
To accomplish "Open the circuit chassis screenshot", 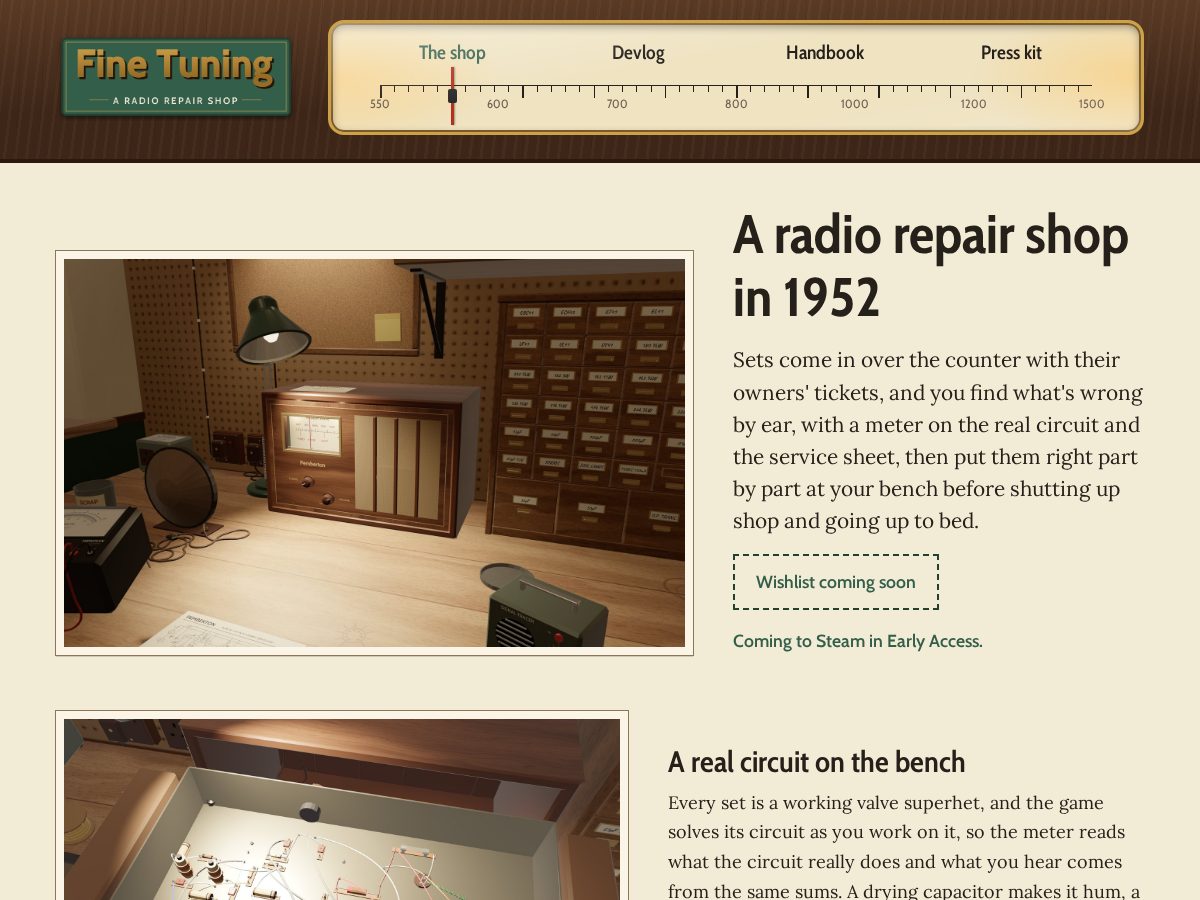I will pos(342,806).
